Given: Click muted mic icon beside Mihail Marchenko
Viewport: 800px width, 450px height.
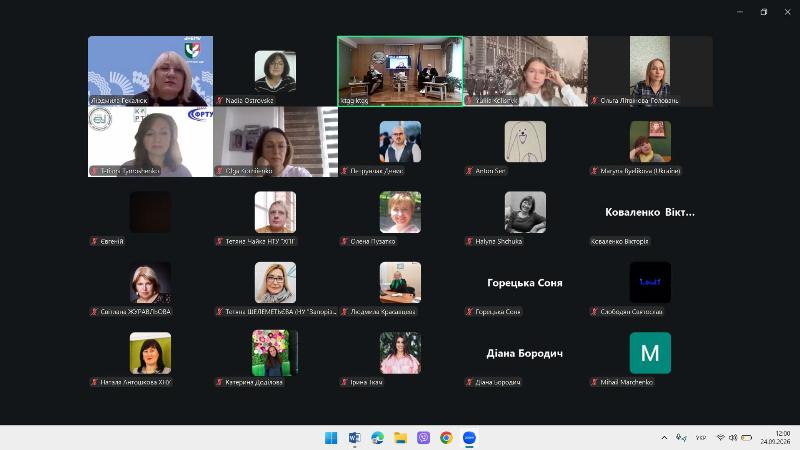Looking at the screenshot, I should (594, 382).
